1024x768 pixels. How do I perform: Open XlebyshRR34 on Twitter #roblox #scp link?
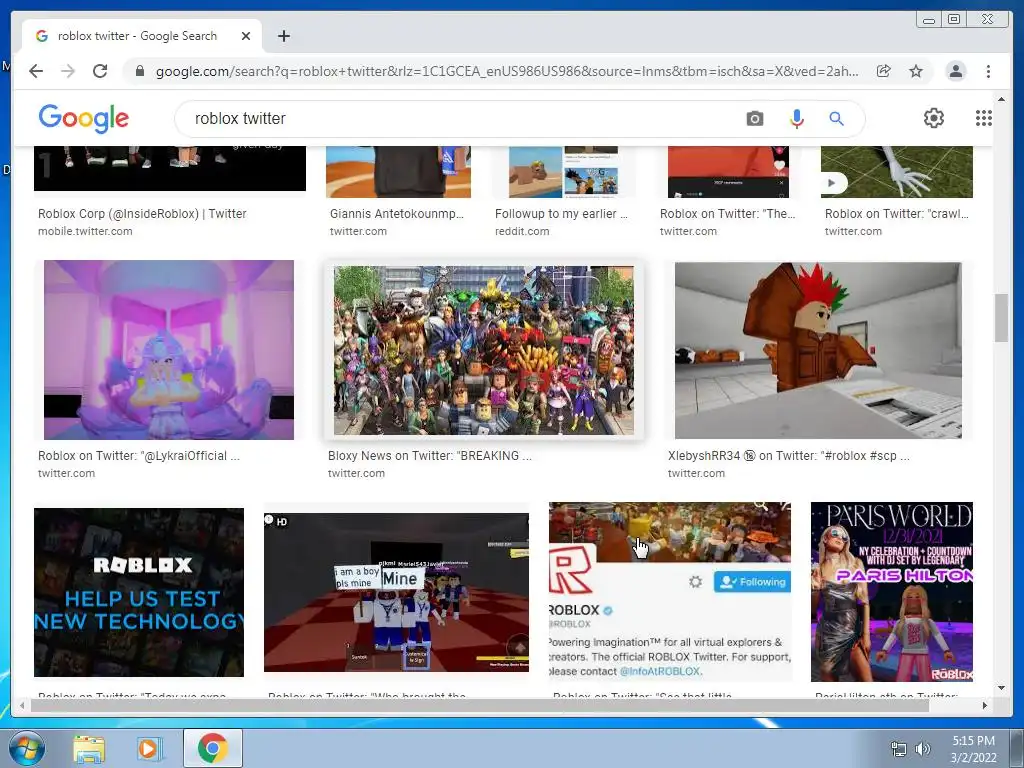coord(789,456)
